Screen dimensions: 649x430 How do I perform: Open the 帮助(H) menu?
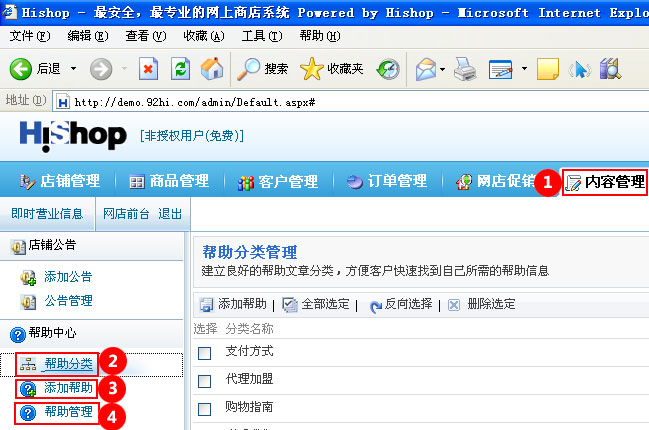point(320,36)
